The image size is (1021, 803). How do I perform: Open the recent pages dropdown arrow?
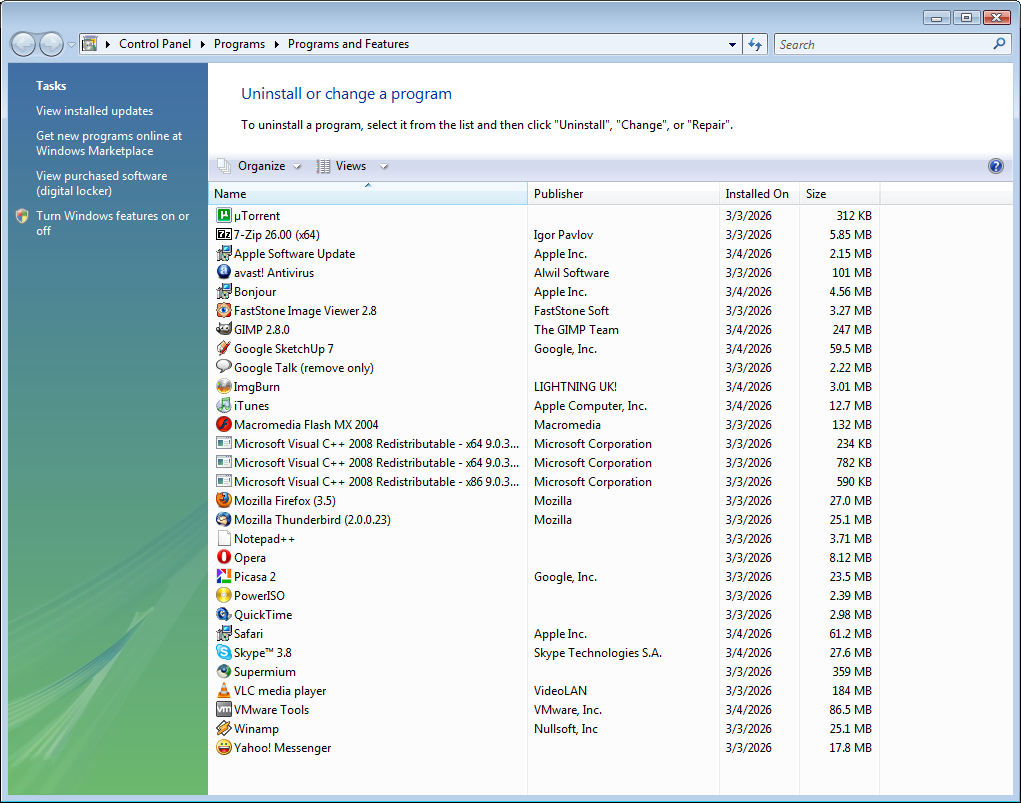tap(71, 45)
